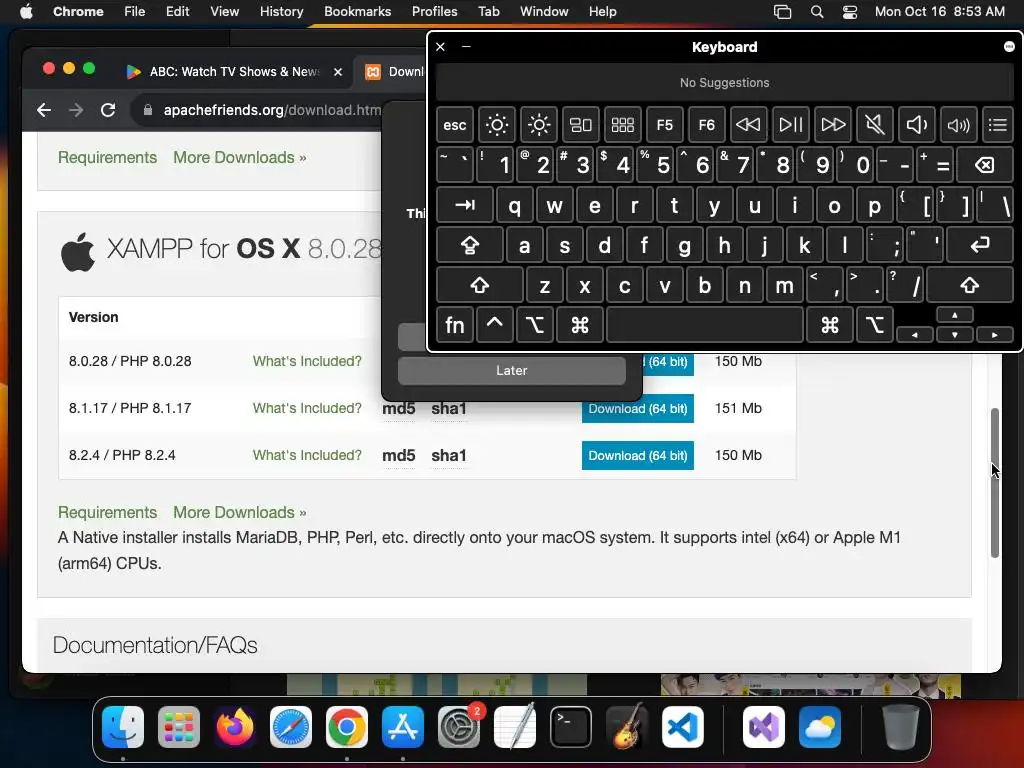Toggle the control caret key
1024x768 pixels.
click(x=494, y=325)
